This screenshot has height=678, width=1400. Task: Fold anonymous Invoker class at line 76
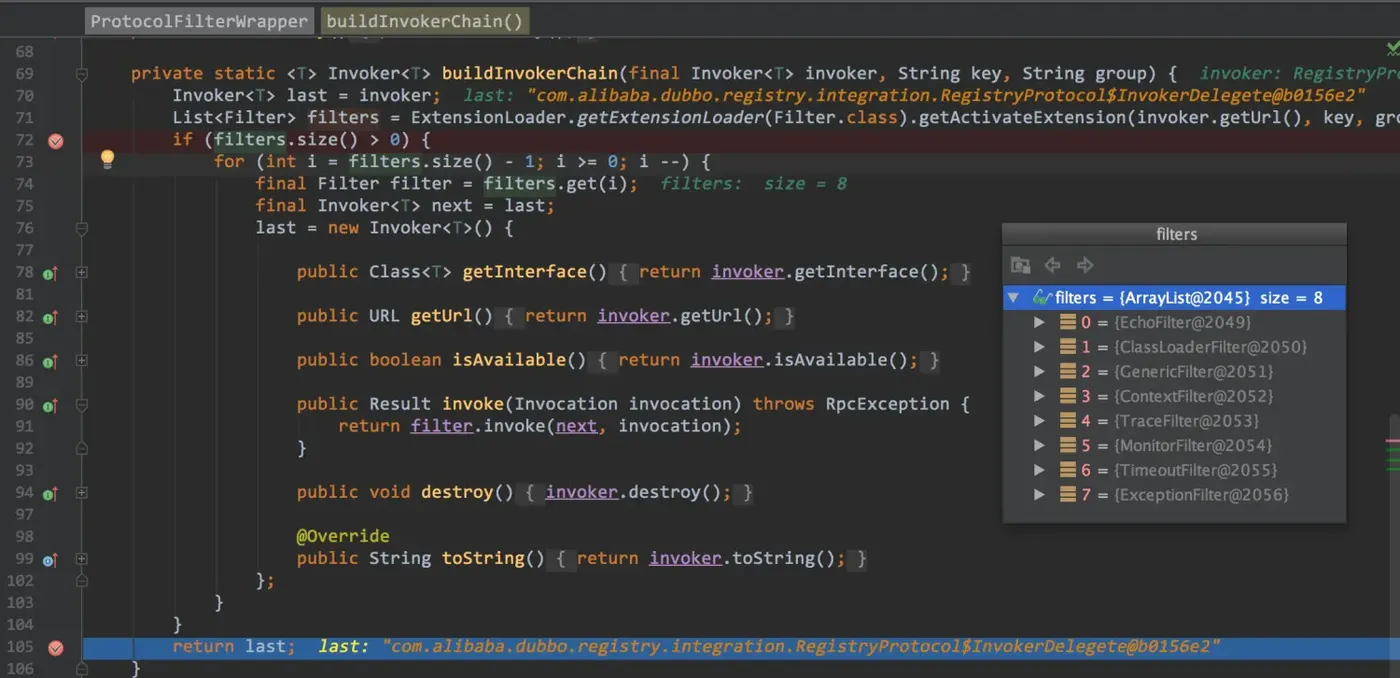82,228
